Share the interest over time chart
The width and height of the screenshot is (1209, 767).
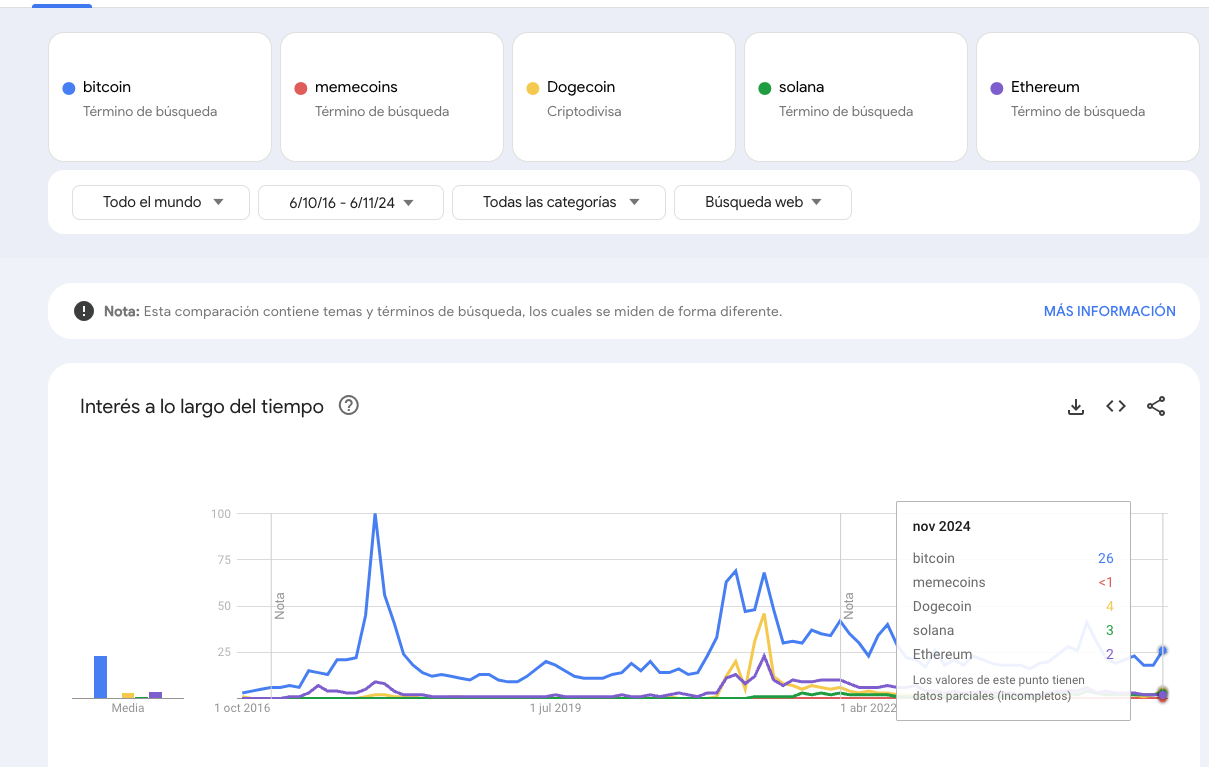pos(1156,406)
